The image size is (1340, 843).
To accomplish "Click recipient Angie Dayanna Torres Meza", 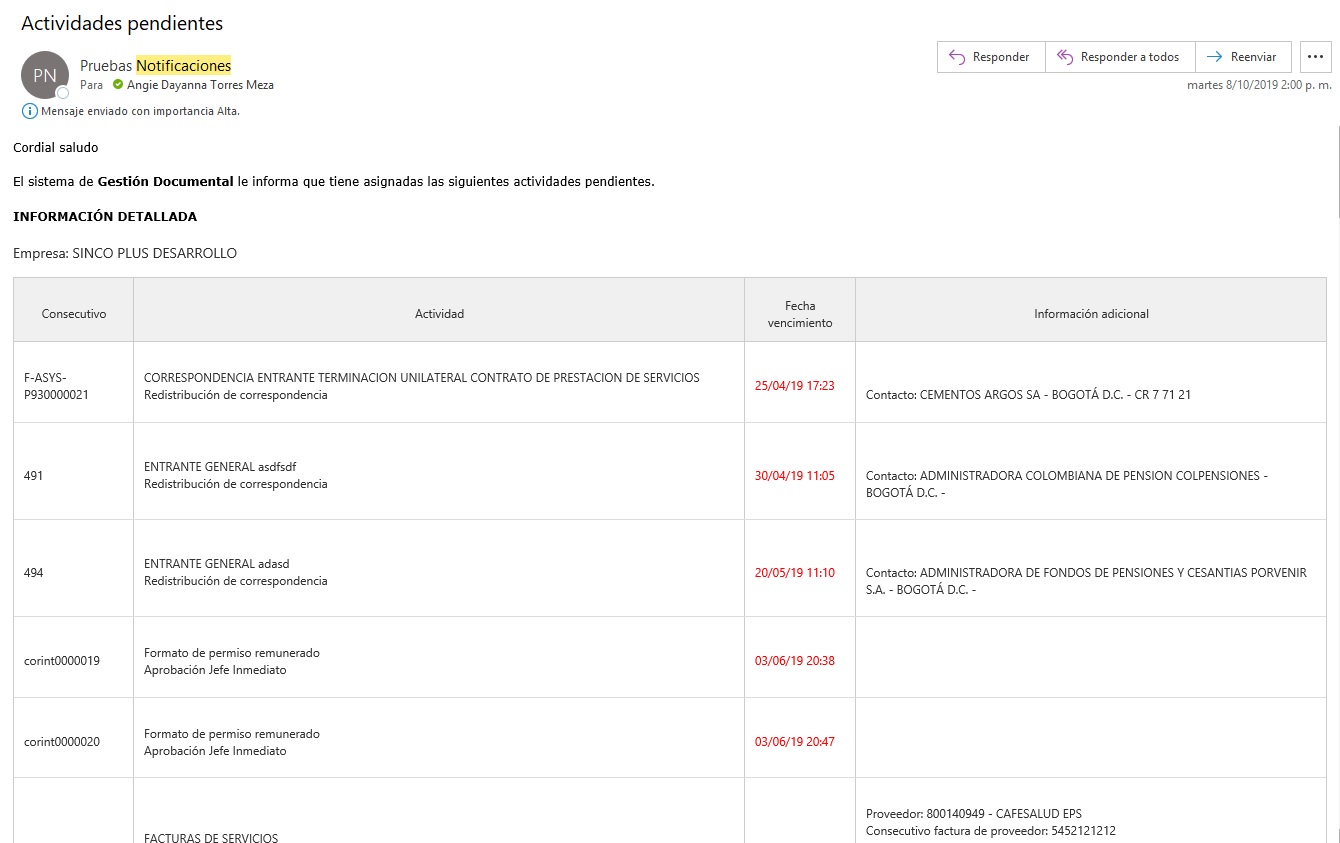I will click(200, 85).
